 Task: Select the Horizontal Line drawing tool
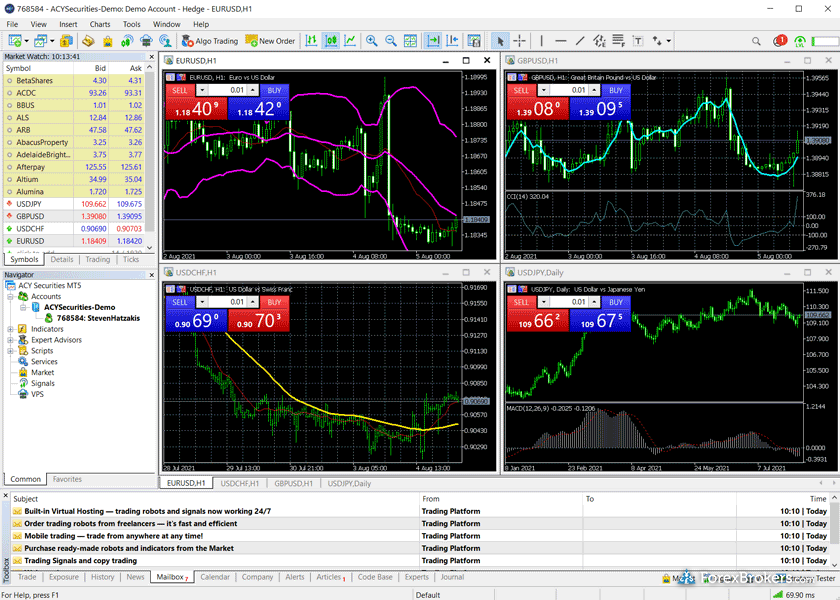click(x=561, y=41)
